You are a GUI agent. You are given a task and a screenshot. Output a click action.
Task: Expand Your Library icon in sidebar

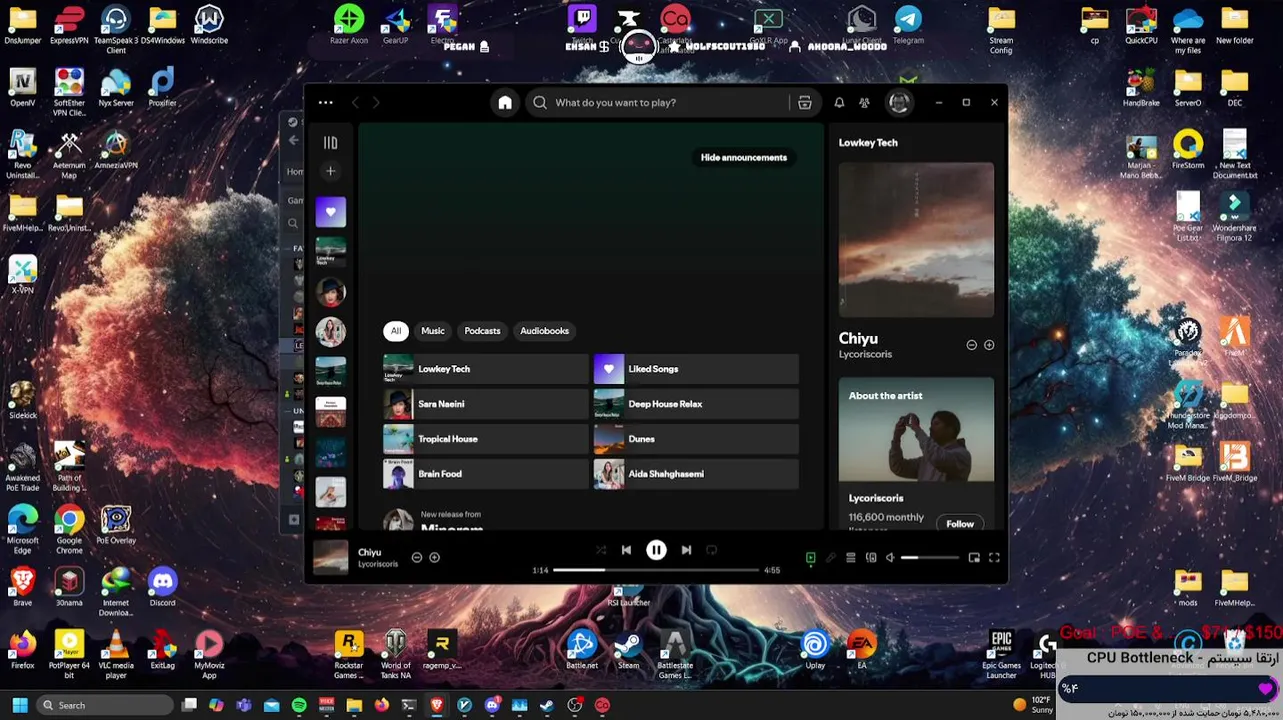click(330, 143)
